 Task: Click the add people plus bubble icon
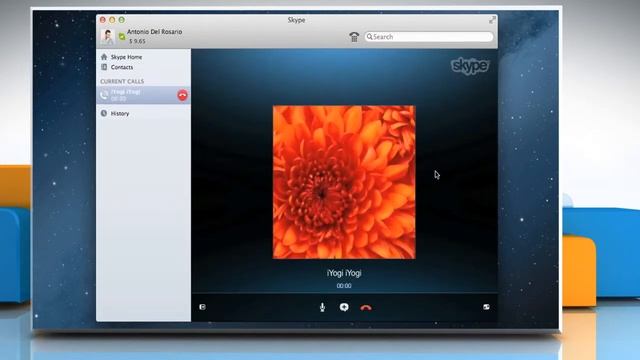[x=344, y=307]
